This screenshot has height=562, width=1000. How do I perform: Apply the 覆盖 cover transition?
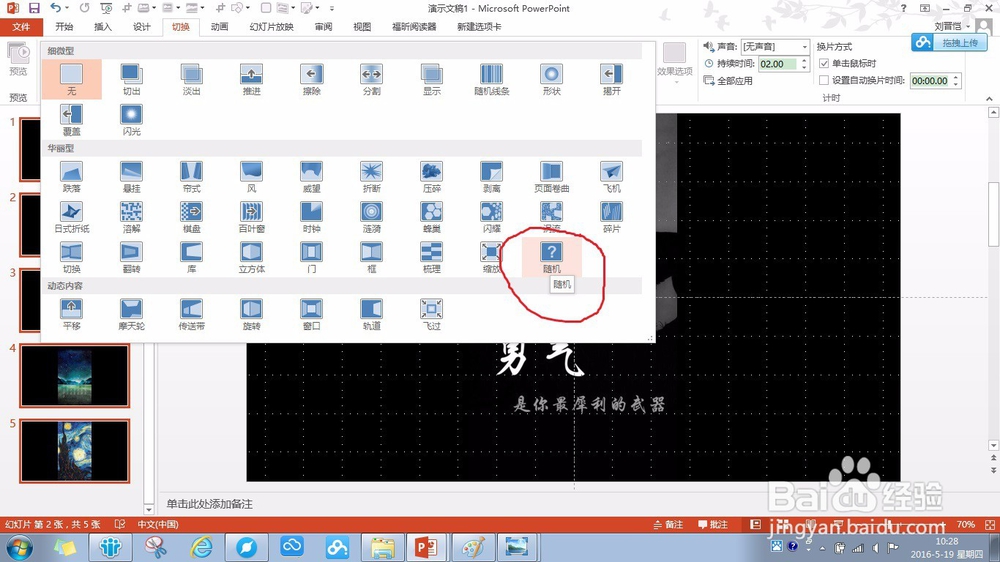click(71, 119)
